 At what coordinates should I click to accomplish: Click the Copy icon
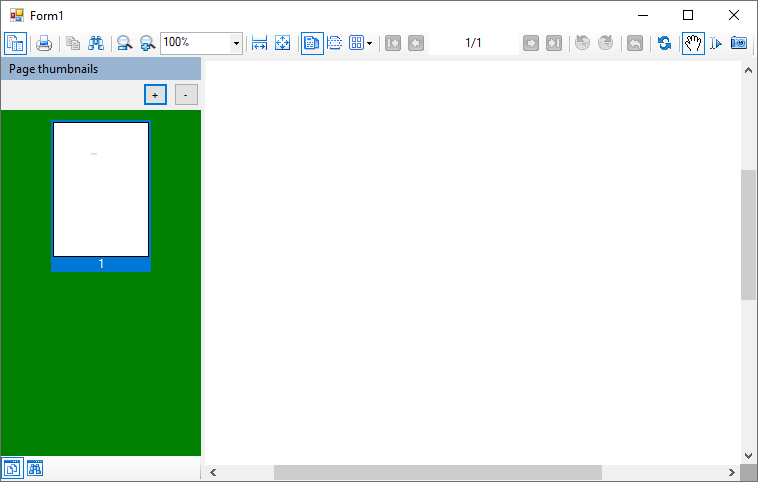pos(73,44)
